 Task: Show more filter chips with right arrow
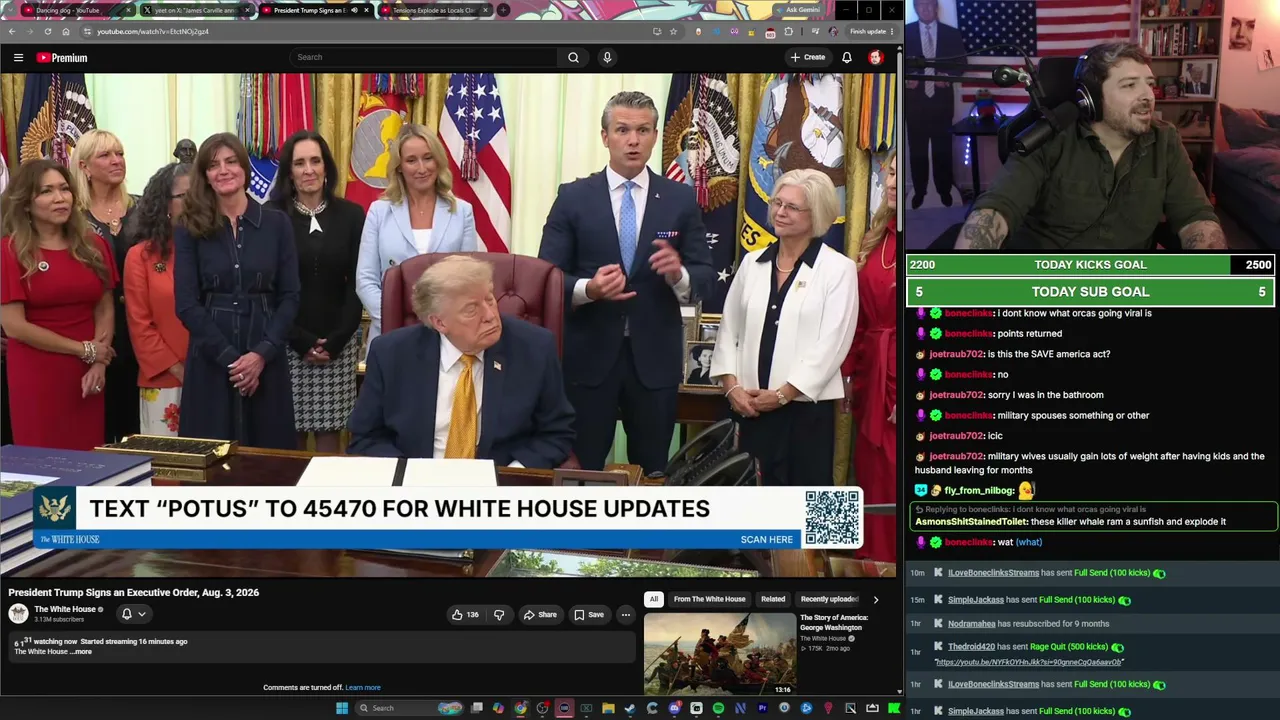pos(876,599)
